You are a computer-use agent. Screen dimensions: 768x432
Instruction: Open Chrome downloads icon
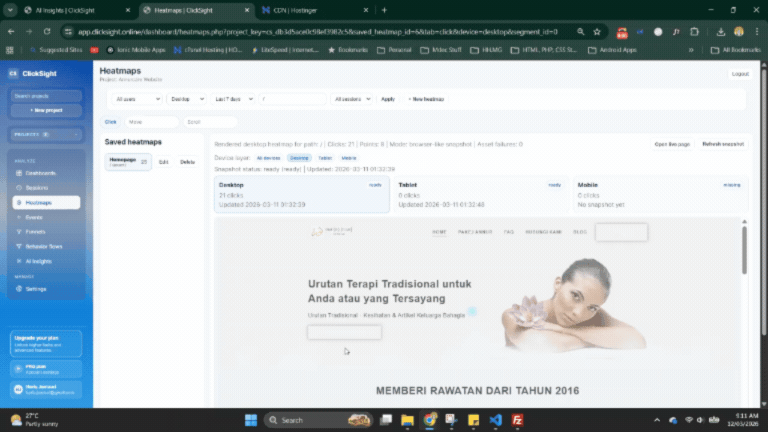coord(720,31)
